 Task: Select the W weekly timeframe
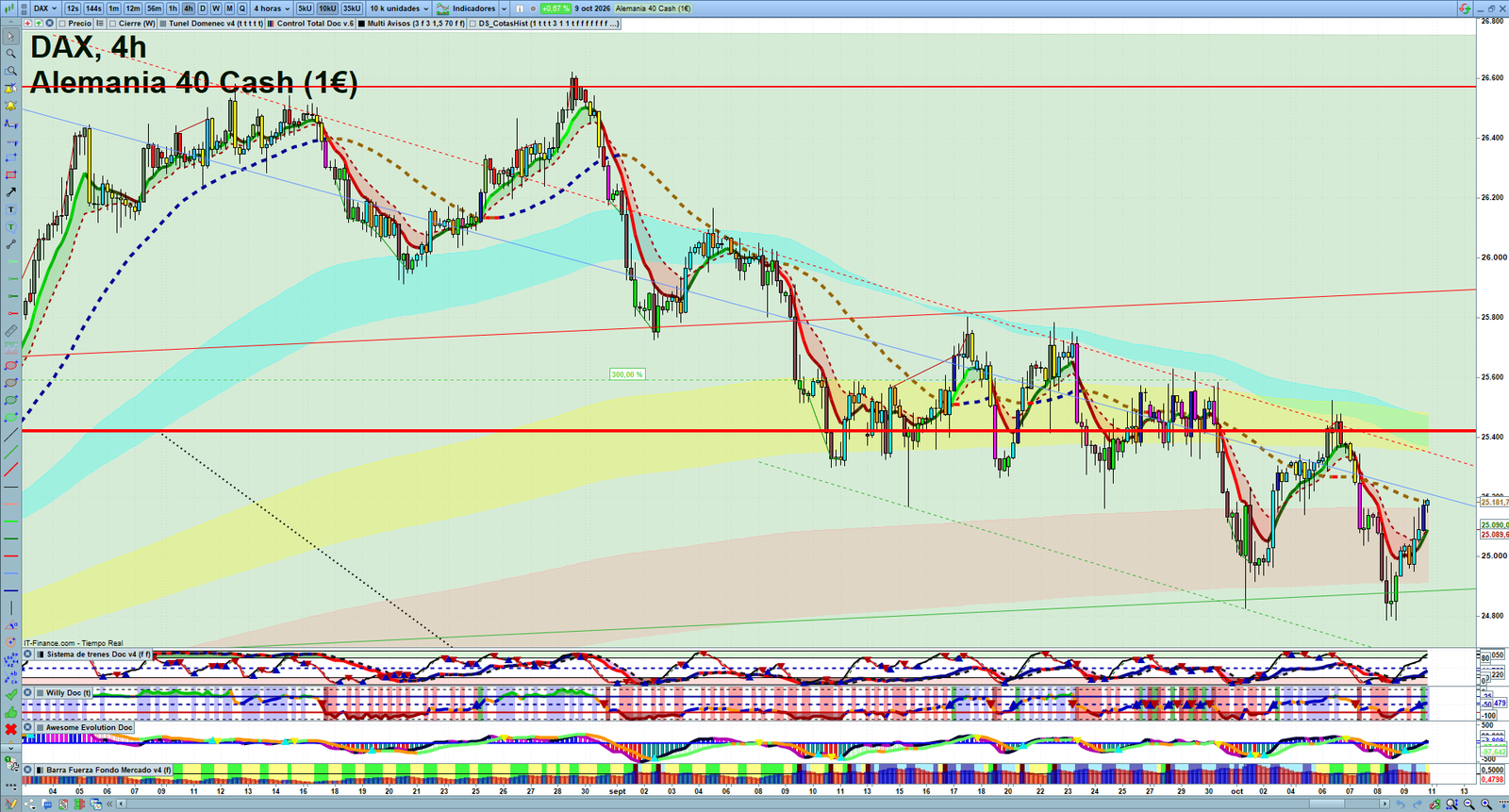coord(216,8)
